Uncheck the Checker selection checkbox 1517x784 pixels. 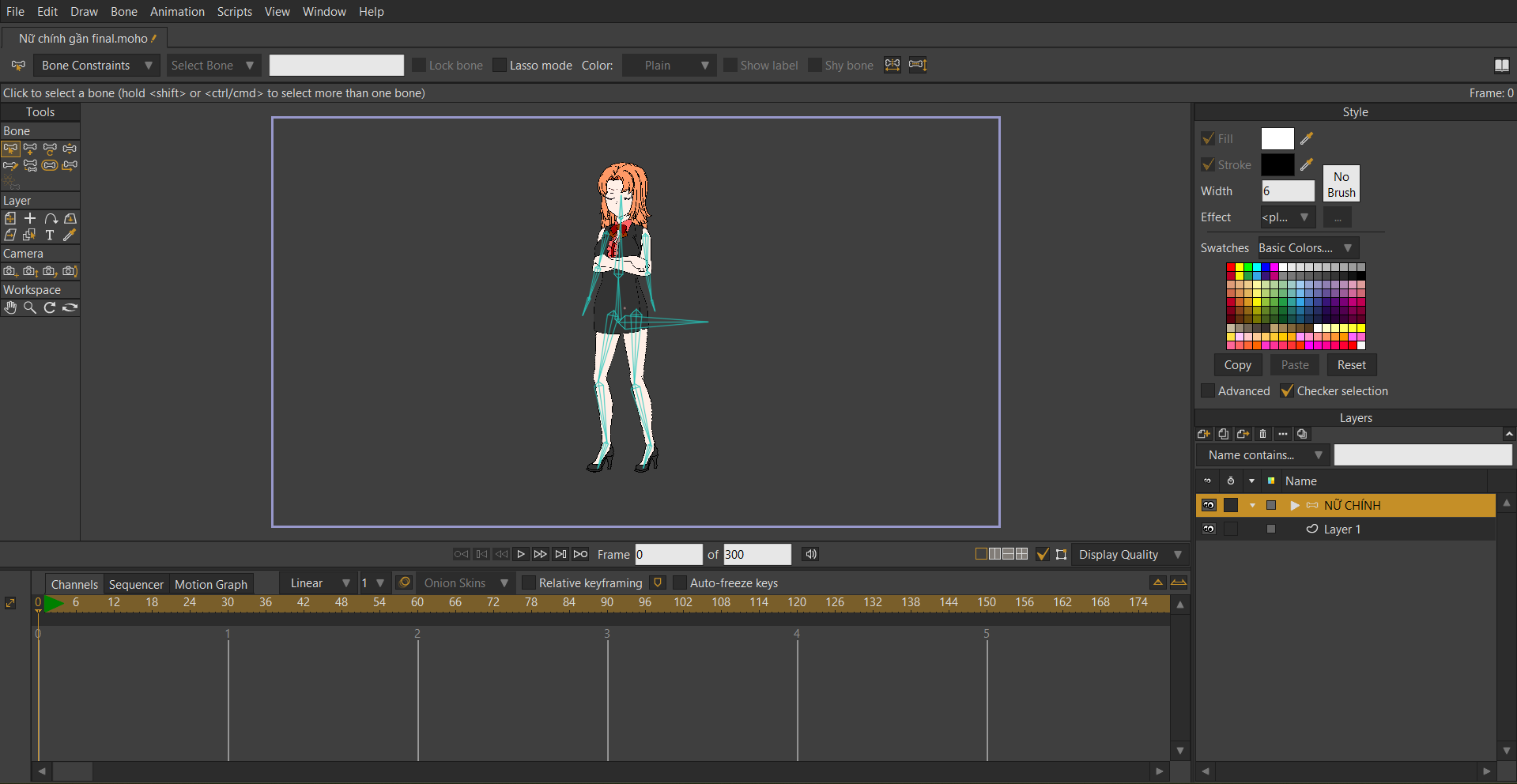pos(1287,391)
